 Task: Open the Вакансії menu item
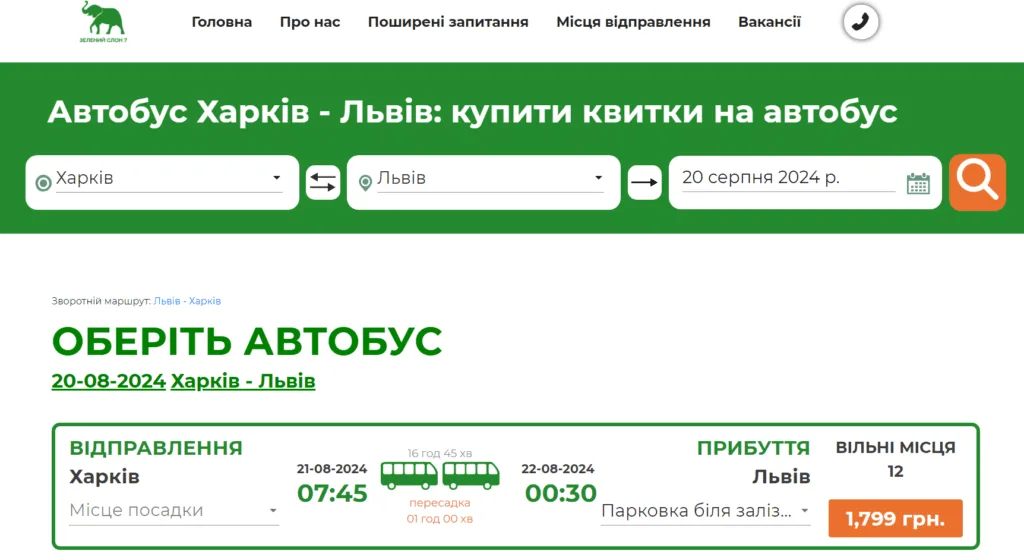(x=769, y=22)
